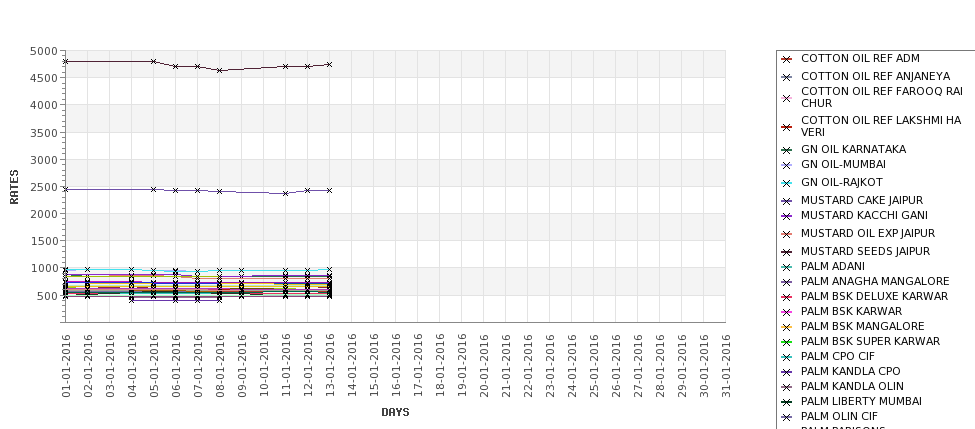Select GN OIL-MUMBAI legend entry
The image size is (975, 429).
(x=843, y=164)
